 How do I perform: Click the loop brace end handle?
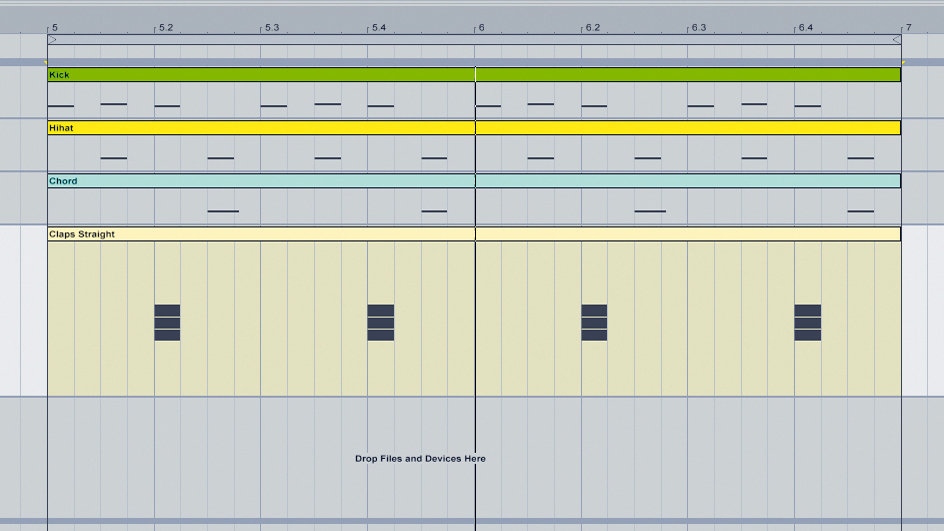pos(896,40)
